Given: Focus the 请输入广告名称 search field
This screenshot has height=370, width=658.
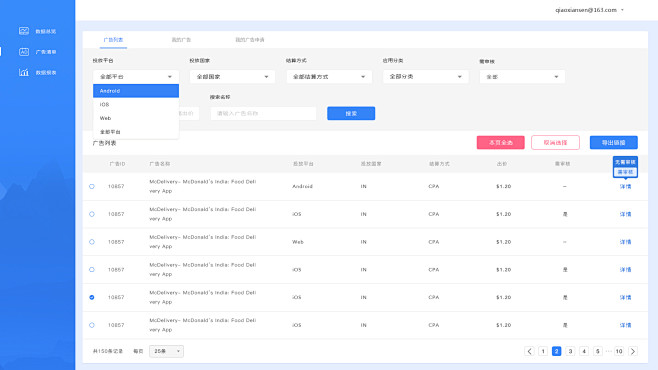Looking at the screenshot, I should coord(263,113).
